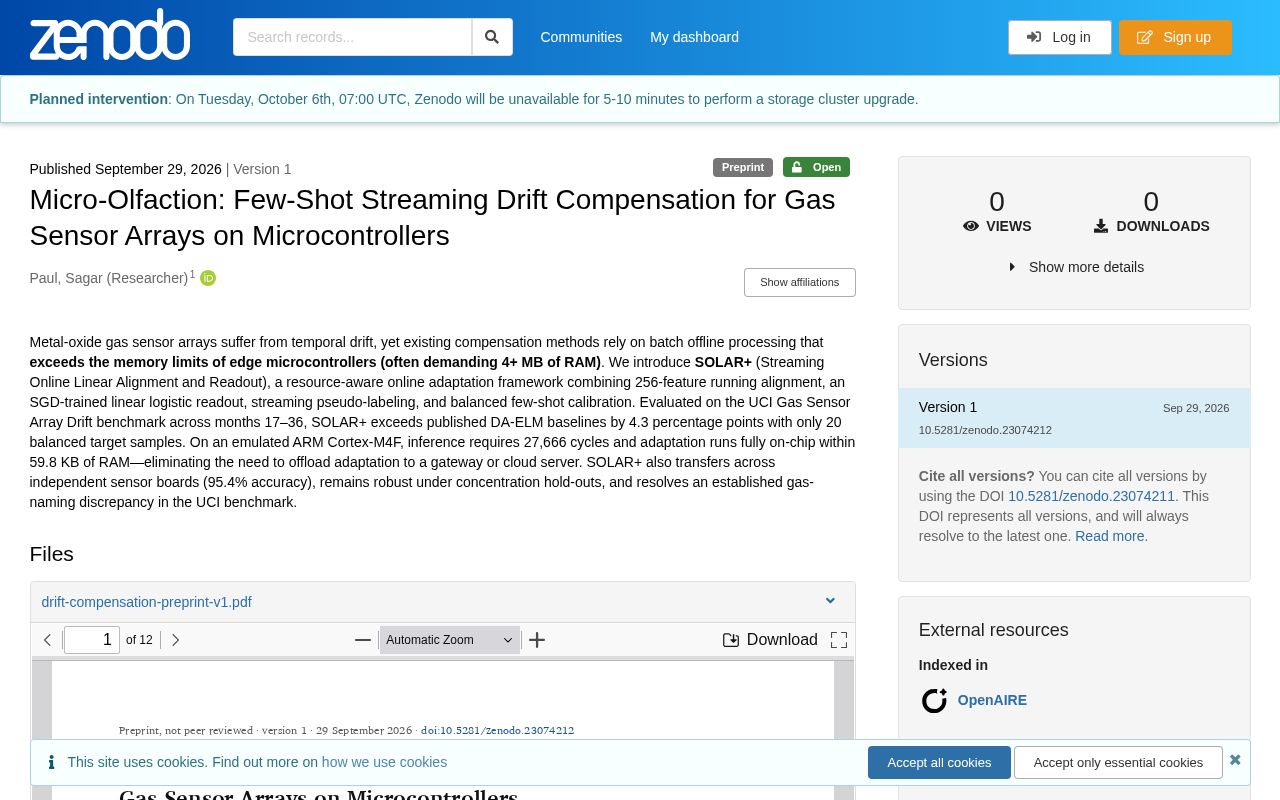Click the Preprint badge
The width and height of the screenshot is (1280, 800).
pos(743,167)
